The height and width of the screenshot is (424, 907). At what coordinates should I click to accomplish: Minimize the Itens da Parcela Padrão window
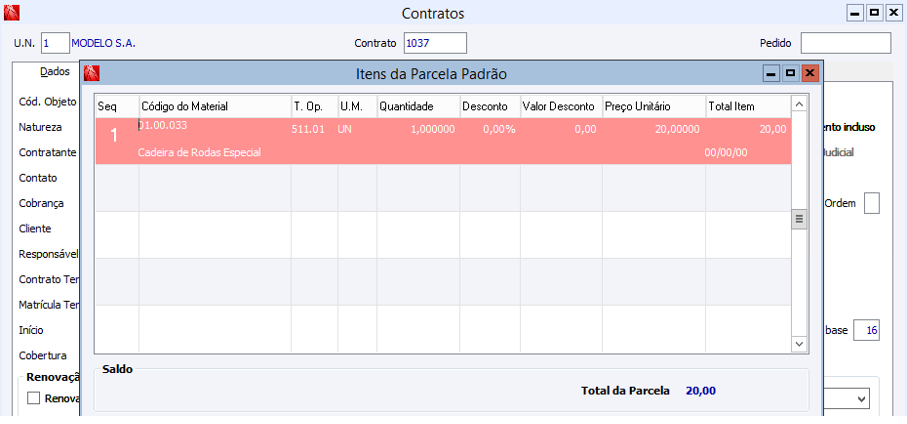pyautogui.click(x=771, y=74)
